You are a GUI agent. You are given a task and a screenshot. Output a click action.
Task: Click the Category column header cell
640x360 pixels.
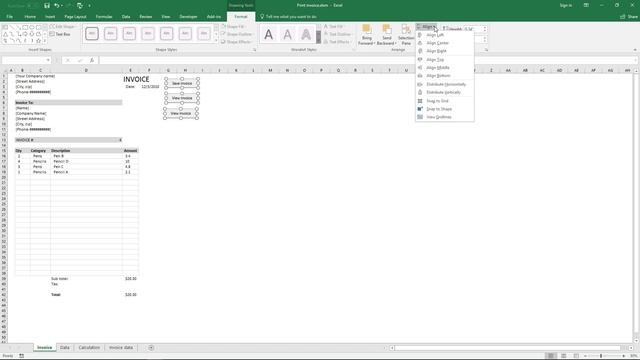40,151
